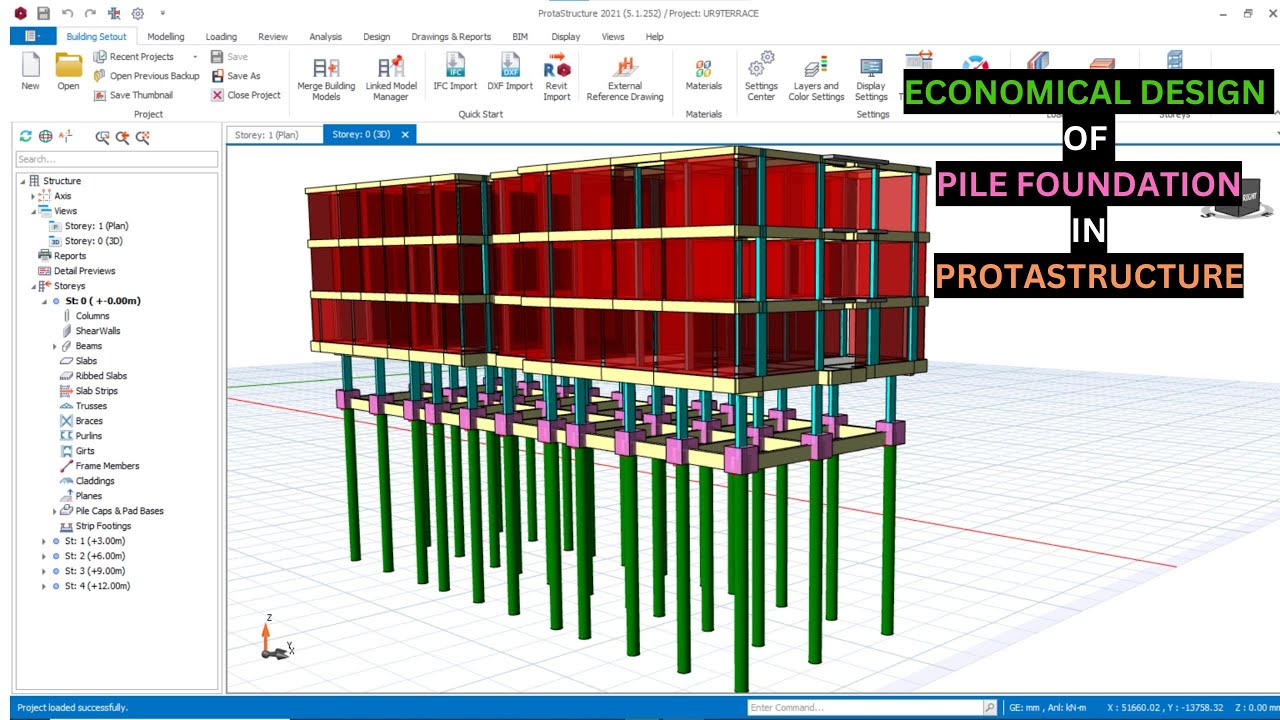Image resolution: width=1280 pixels, height=720 pixels.
Task: Open the Analysis ribbon tab
Action: click(x=326, y=37)
